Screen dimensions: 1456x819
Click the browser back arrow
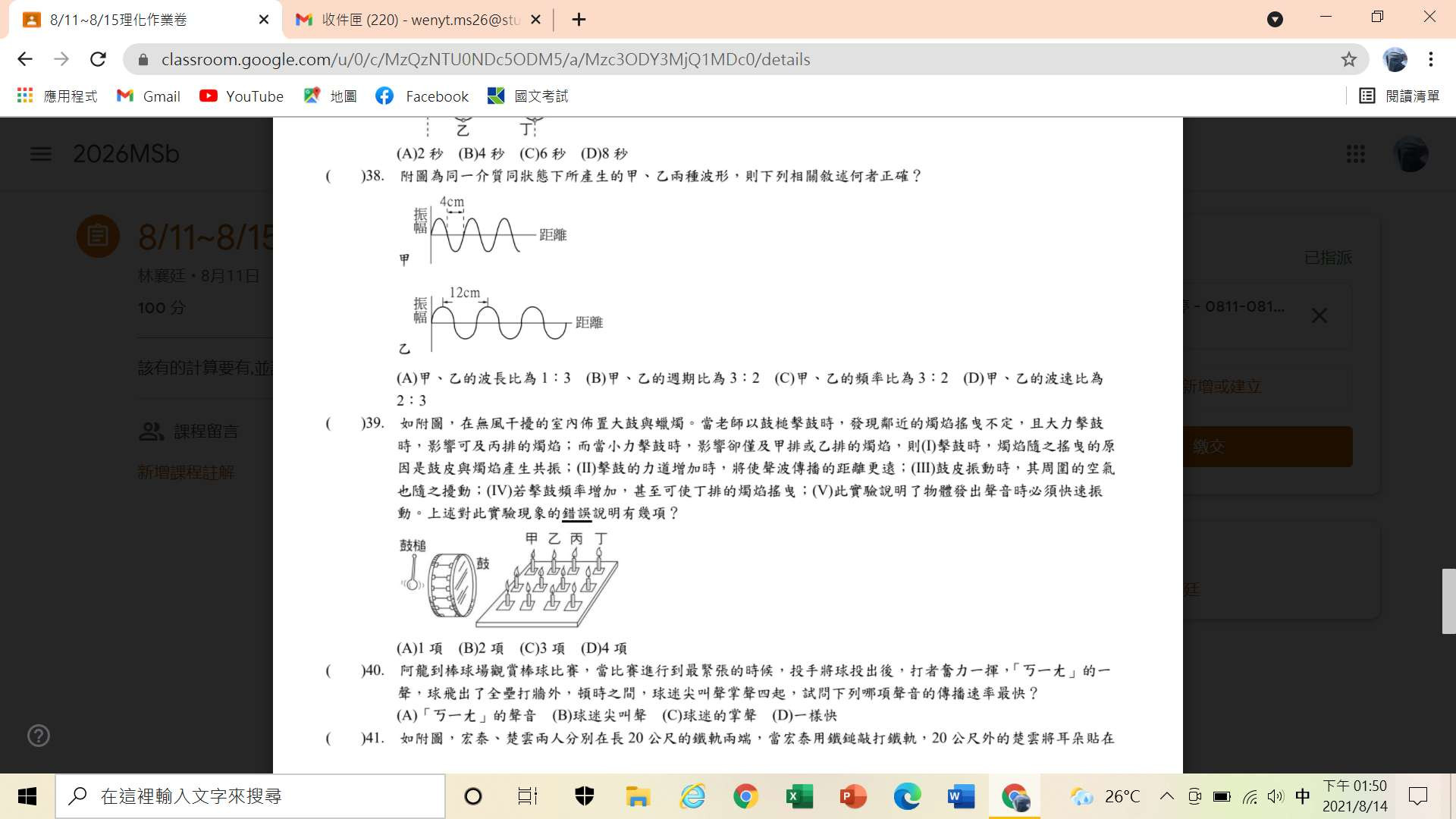[x=25, y=59]
